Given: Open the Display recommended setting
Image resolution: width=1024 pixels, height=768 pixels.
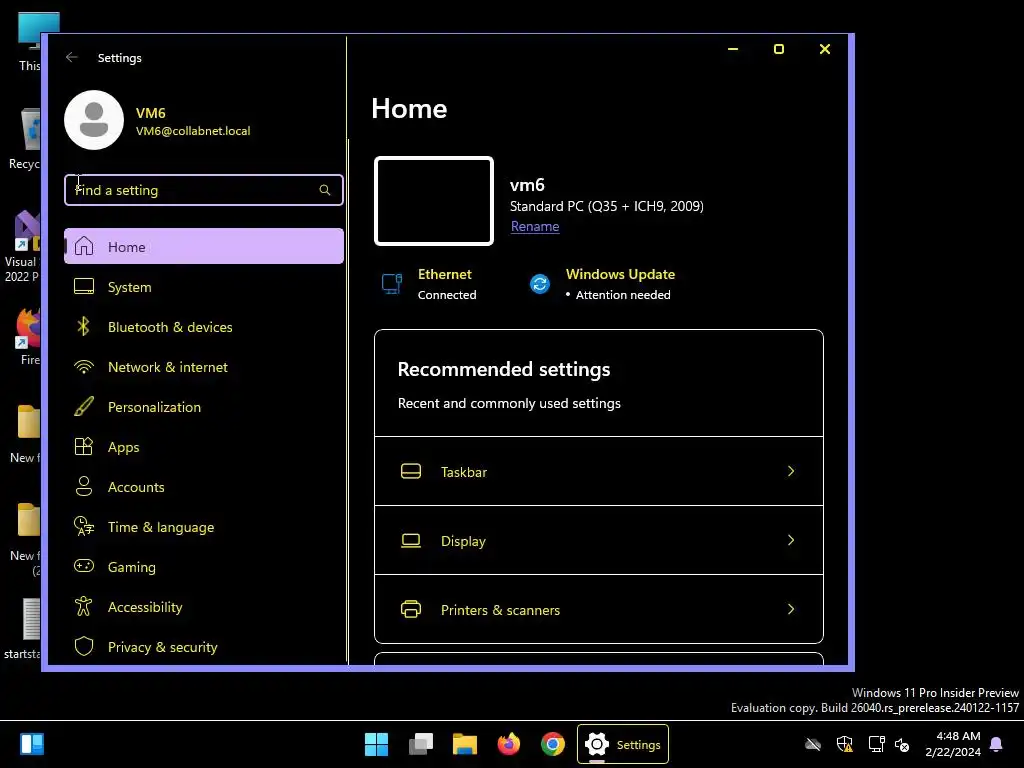Looking at the screenshot, I should click(x=598, y=540).
